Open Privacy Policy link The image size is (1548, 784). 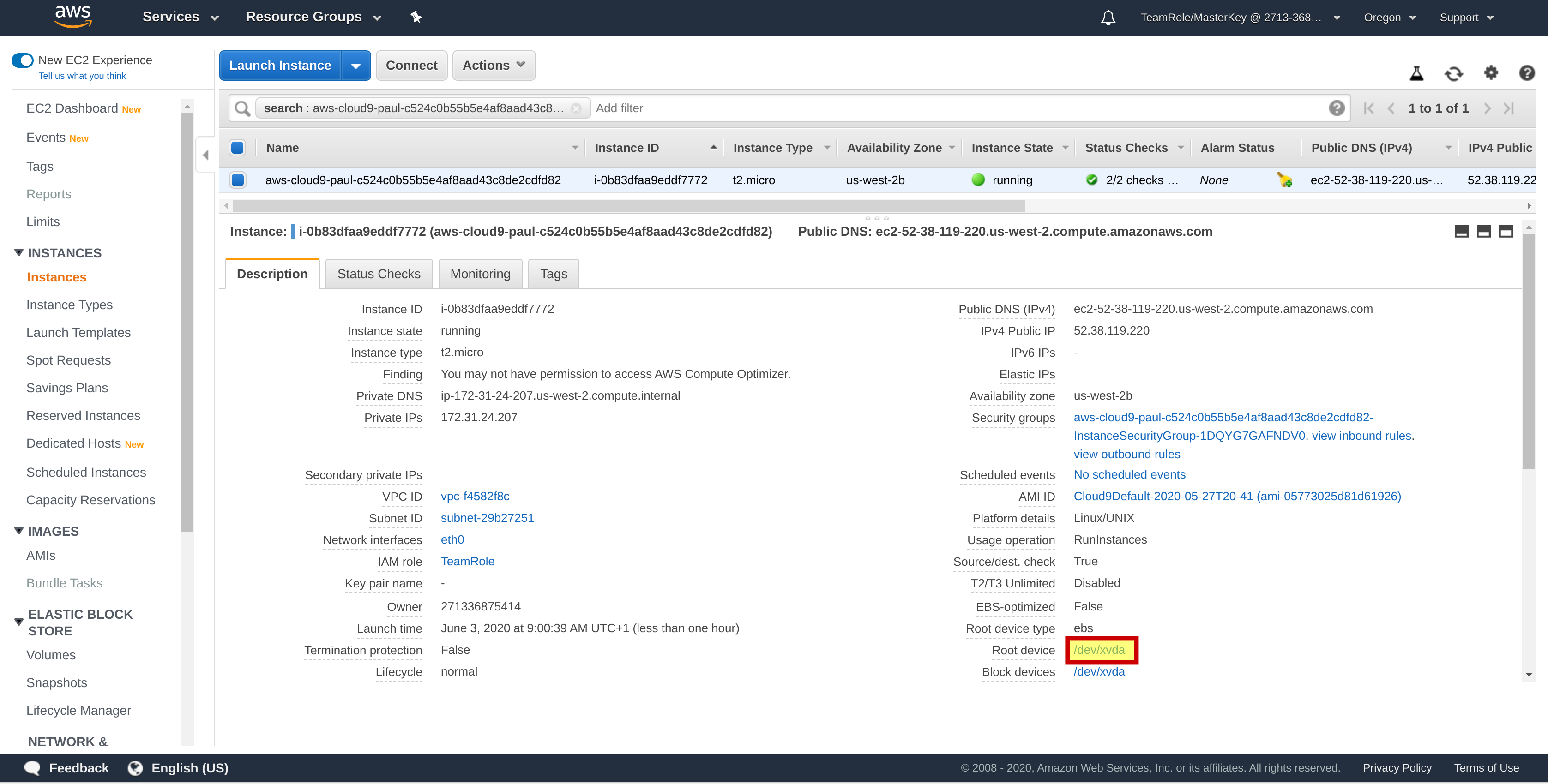[1397, 768]
